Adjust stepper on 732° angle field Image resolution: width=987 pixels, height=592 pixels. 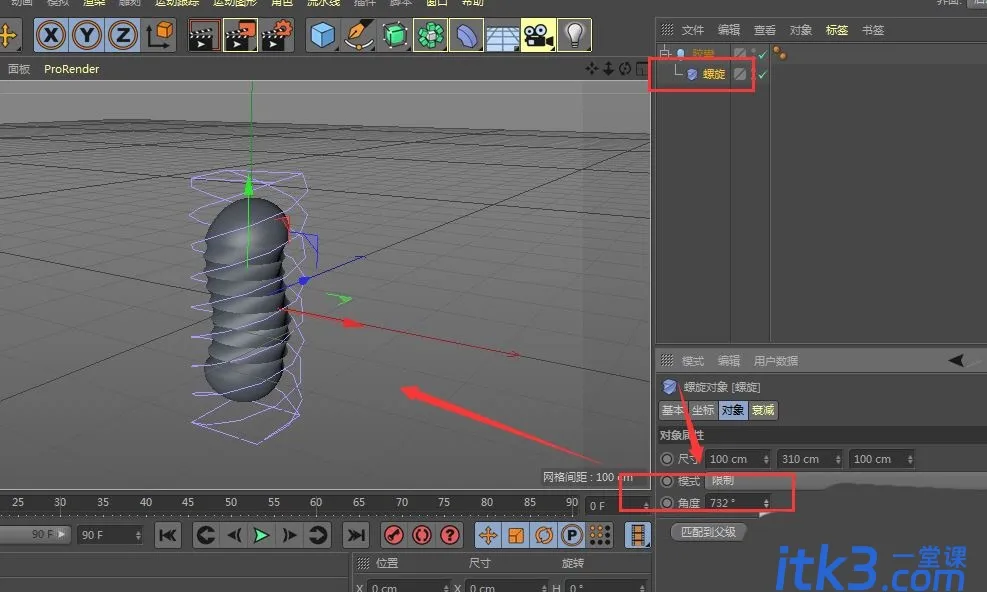tap(766, 503)
